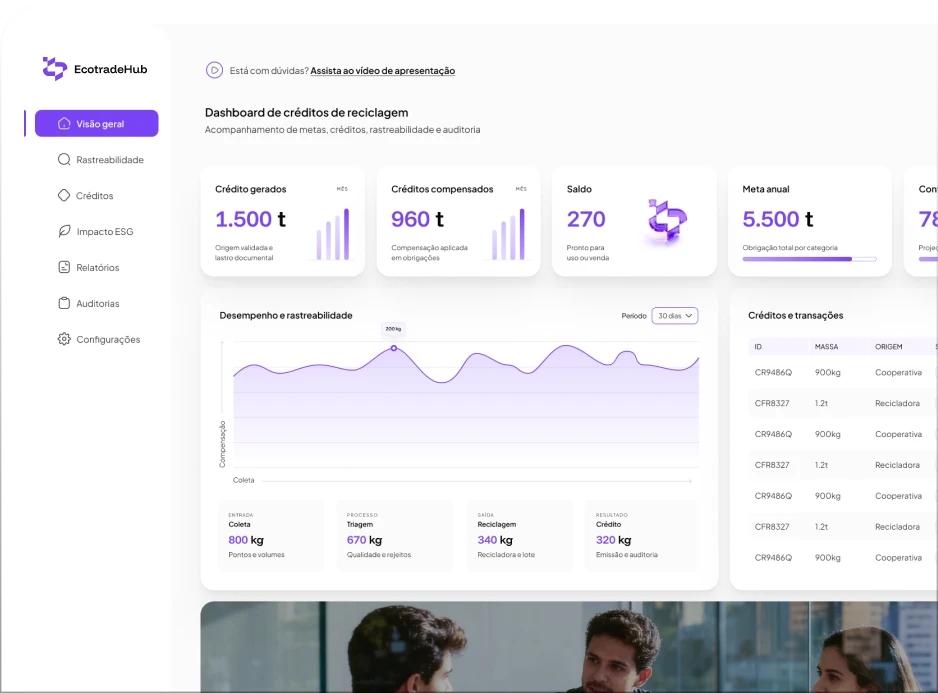Click the Créditos compensados 960 t value
This screenshot has width=938, height=693.
coord(417,219)
